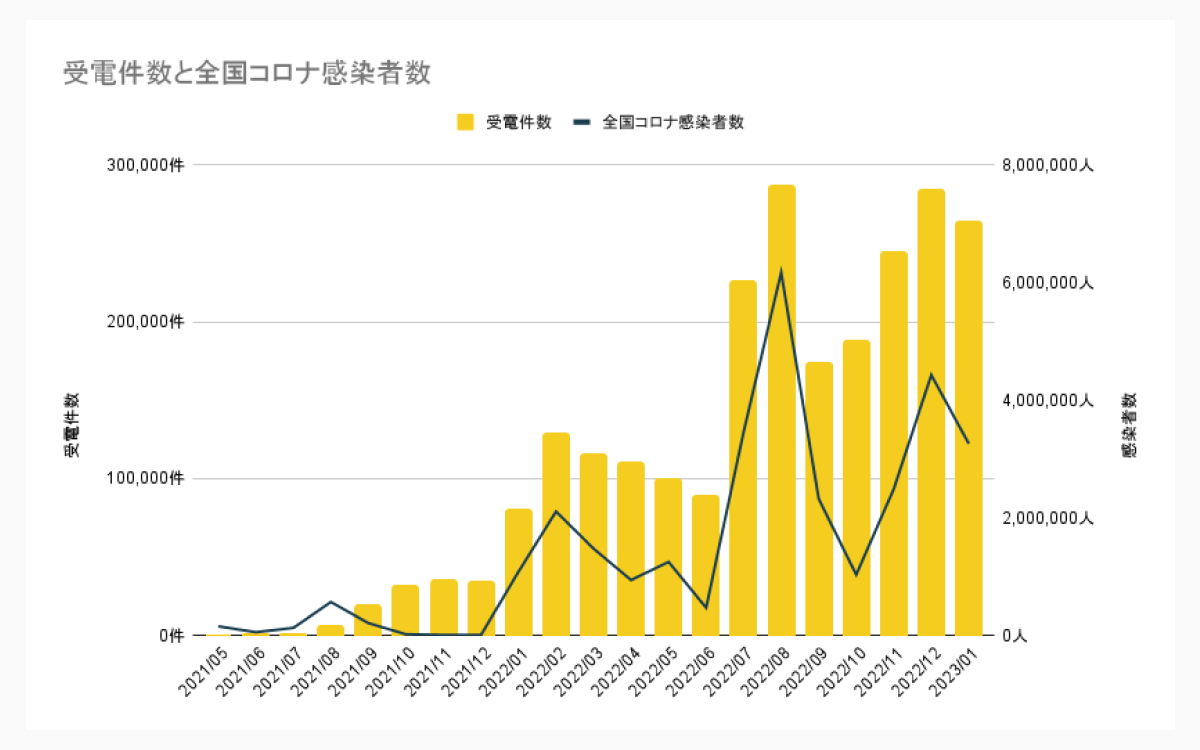Viewport: 1200px width, 750px height.
Task: Select the 2022/02 bar
Action: [x=558, y=530]
